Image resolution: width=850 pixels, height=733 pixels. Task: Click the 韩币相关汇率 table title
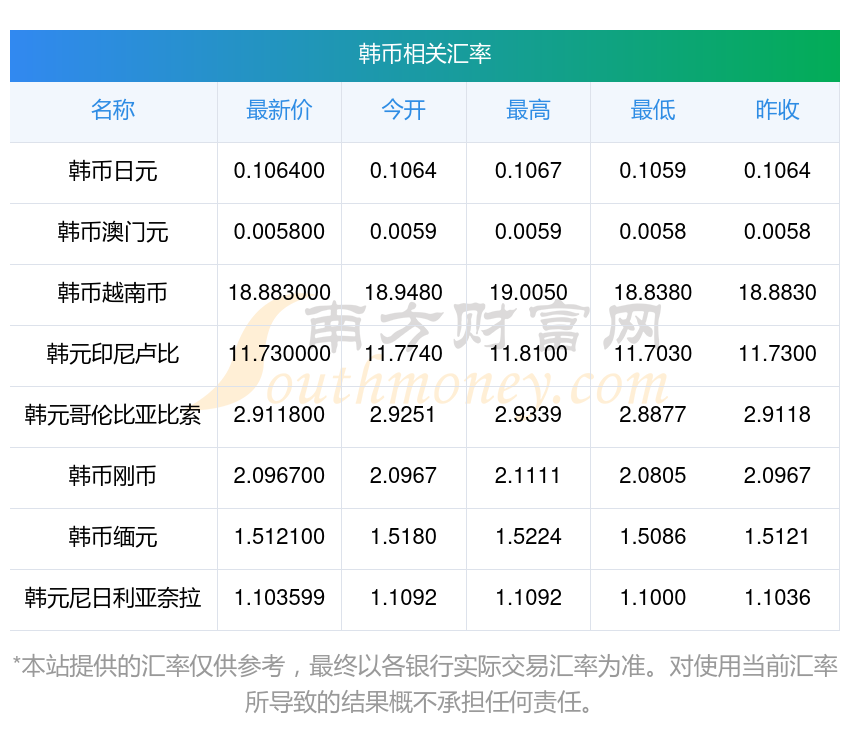pyautogui.click(x=425, y=54)
